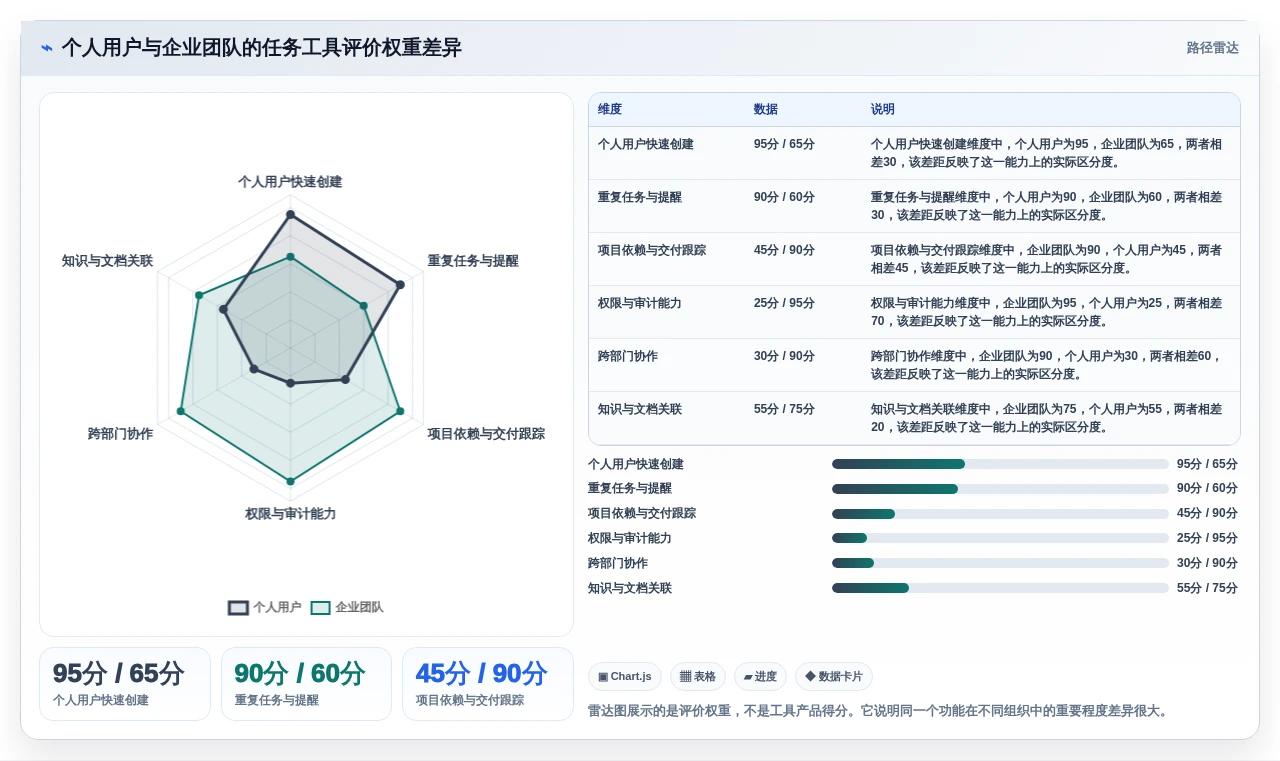Click 企业团队 point on 项目依赖与交付跟踪 axis
Image resolution: width=1280 pixels, height=761 pixels.
[399, 411]
